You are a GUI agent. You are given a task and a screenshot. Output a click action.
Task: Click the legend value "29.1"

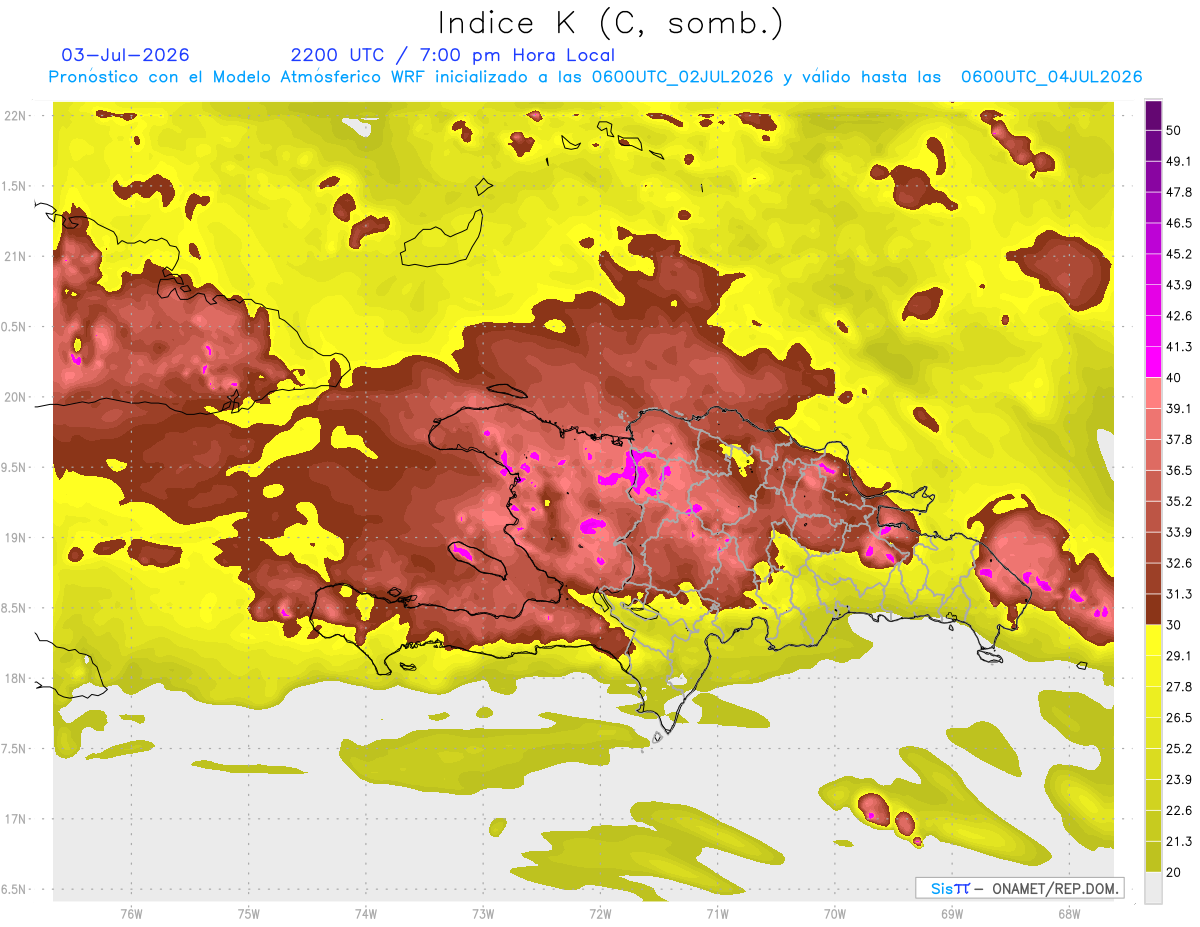(x=1179, y=656)
